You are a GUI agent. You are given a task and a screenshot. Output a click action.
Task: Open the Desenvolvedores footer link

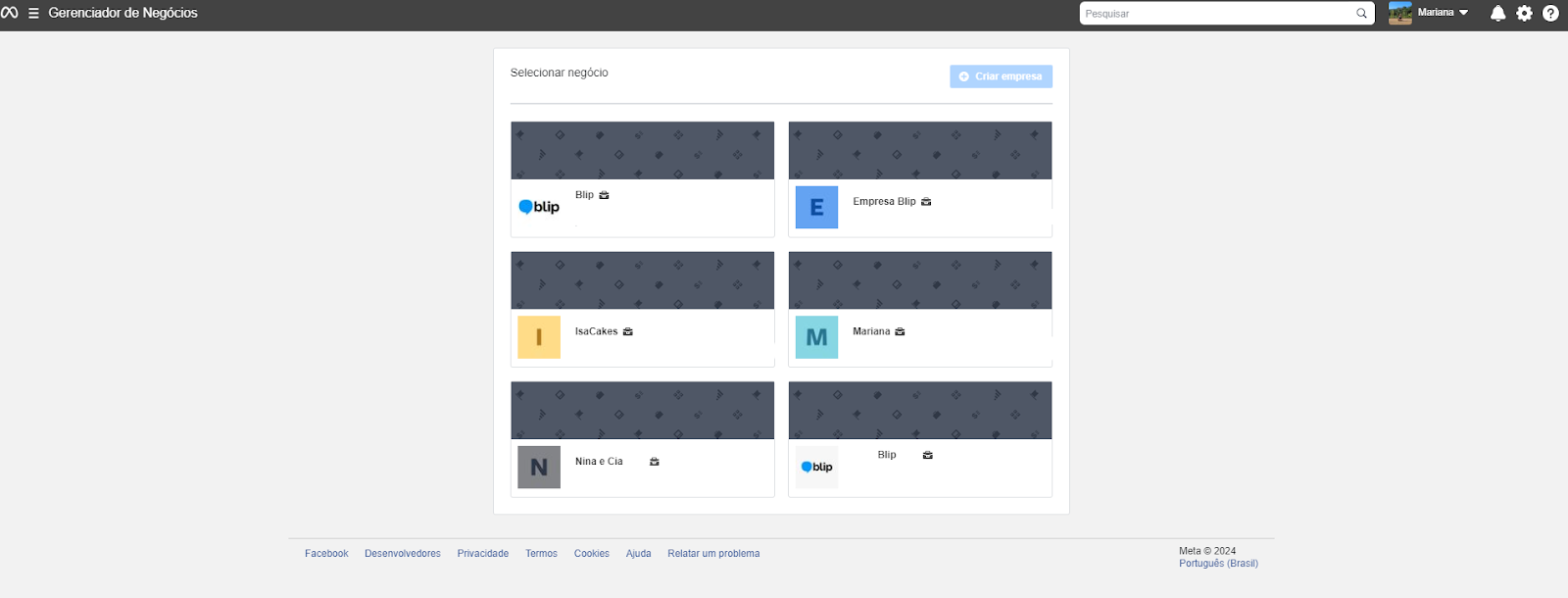(403, 554)
